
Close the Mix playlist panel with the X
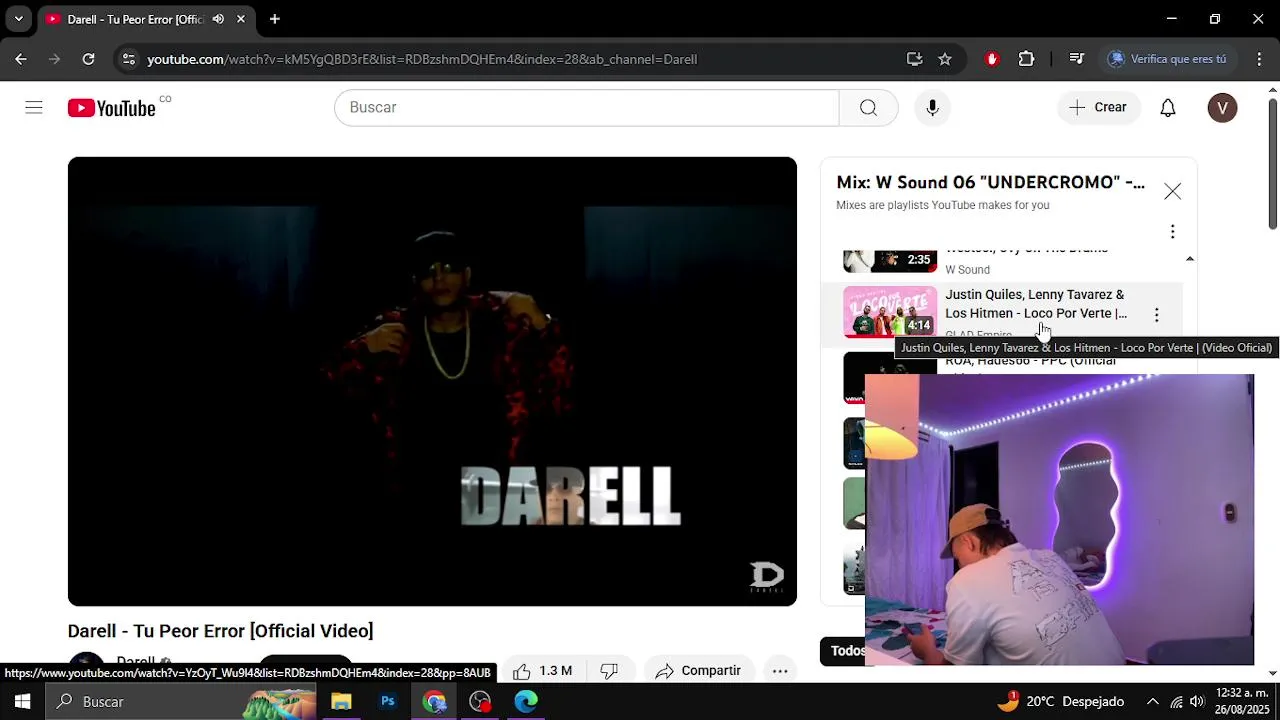pos(1172,191)
